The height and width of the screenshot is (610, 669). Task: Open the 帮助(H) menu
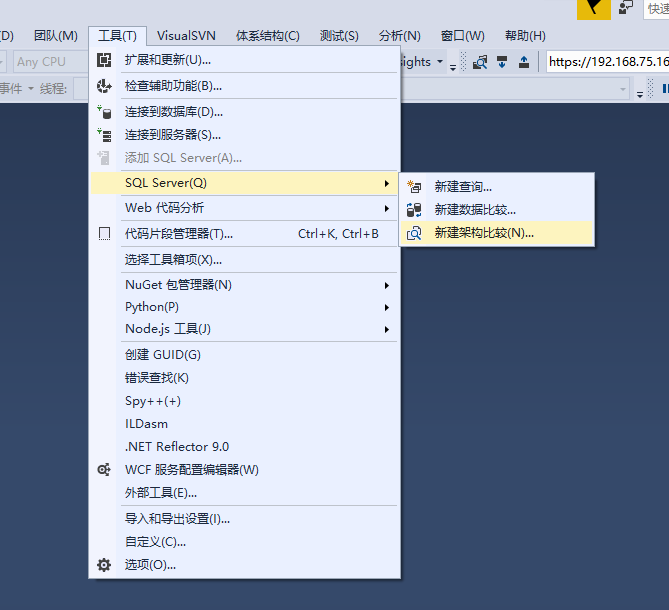[x=525, y=36]
